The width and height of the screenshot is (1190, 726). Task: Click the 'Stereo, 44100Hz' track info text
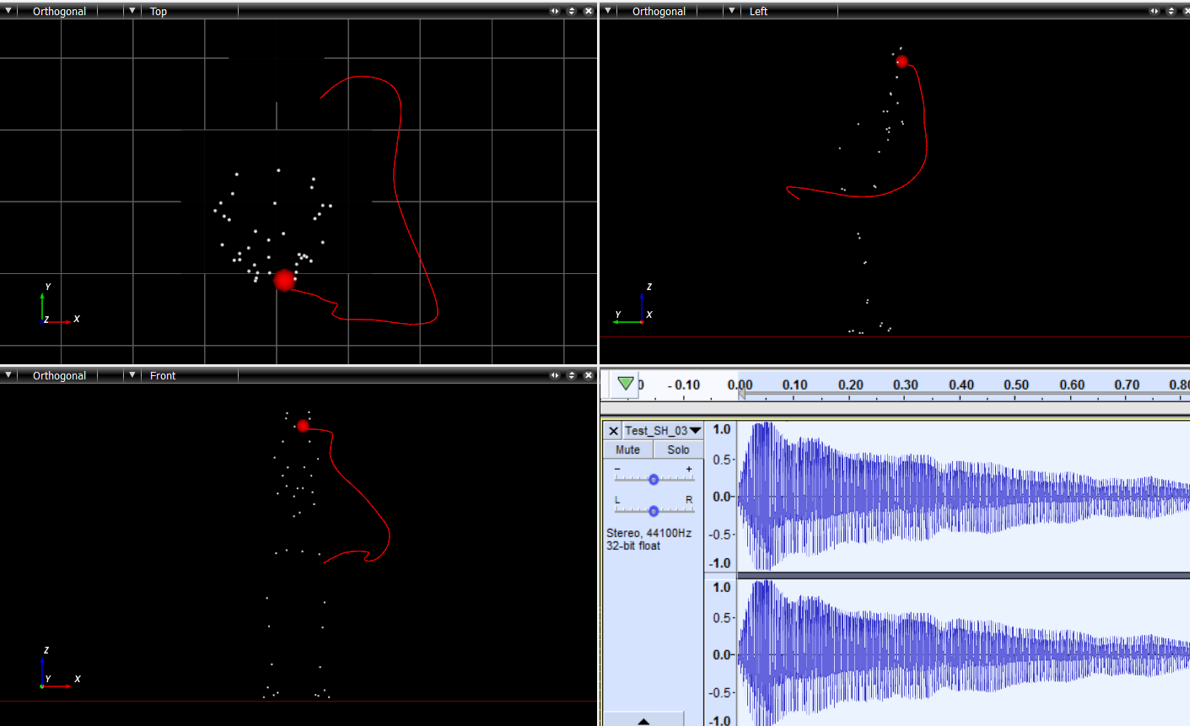pos(649,533)
